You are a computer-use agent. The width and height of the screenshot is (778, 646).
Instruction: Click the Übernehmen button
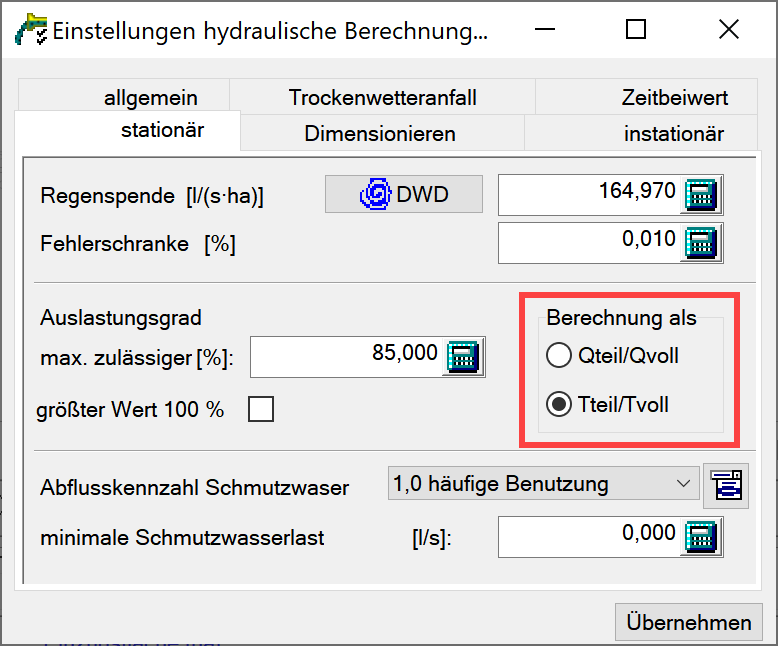tap(688, 622)
